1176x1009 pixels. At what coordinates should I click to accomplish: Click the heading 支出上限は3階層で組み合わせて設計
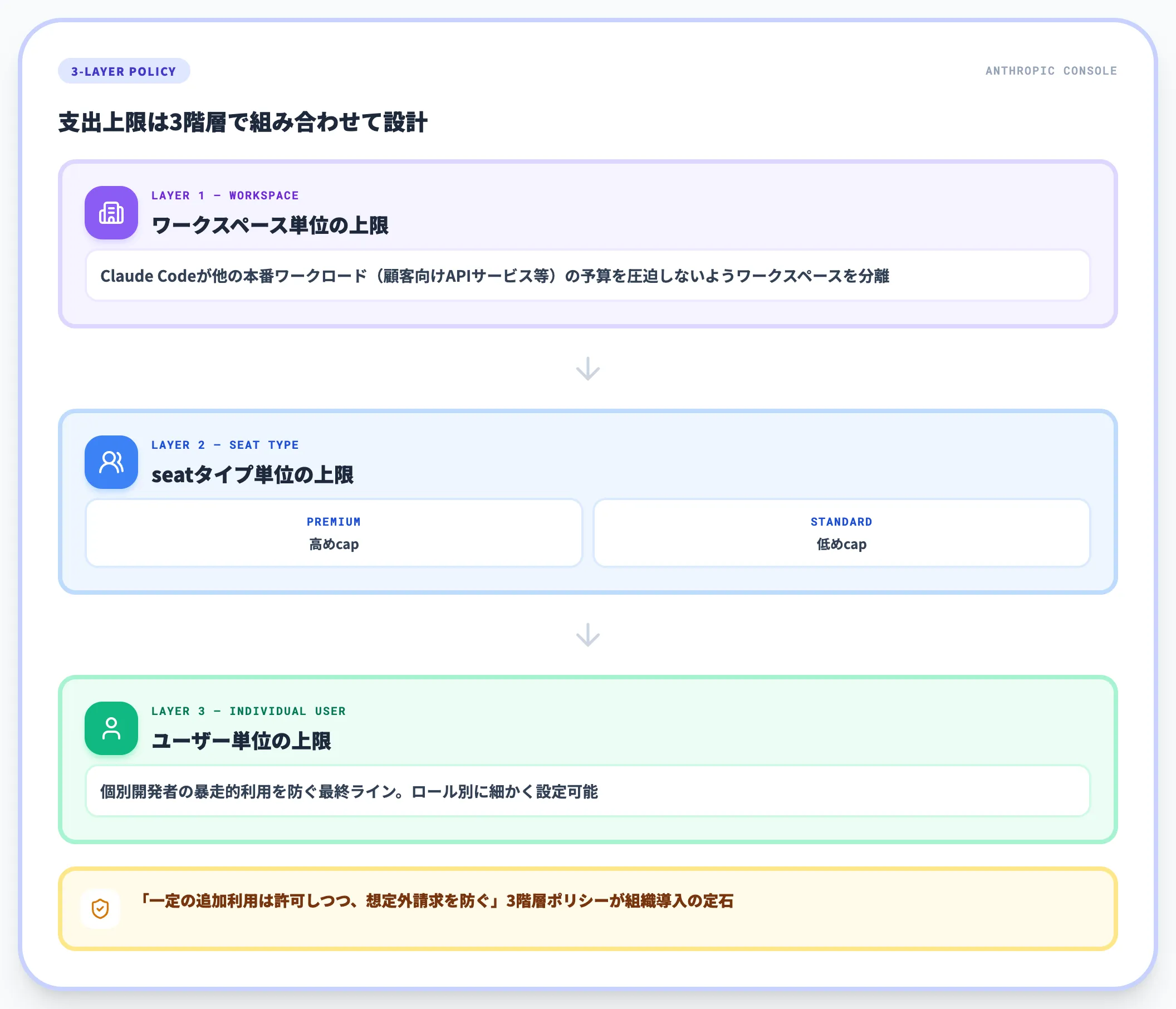pos(243,123)
